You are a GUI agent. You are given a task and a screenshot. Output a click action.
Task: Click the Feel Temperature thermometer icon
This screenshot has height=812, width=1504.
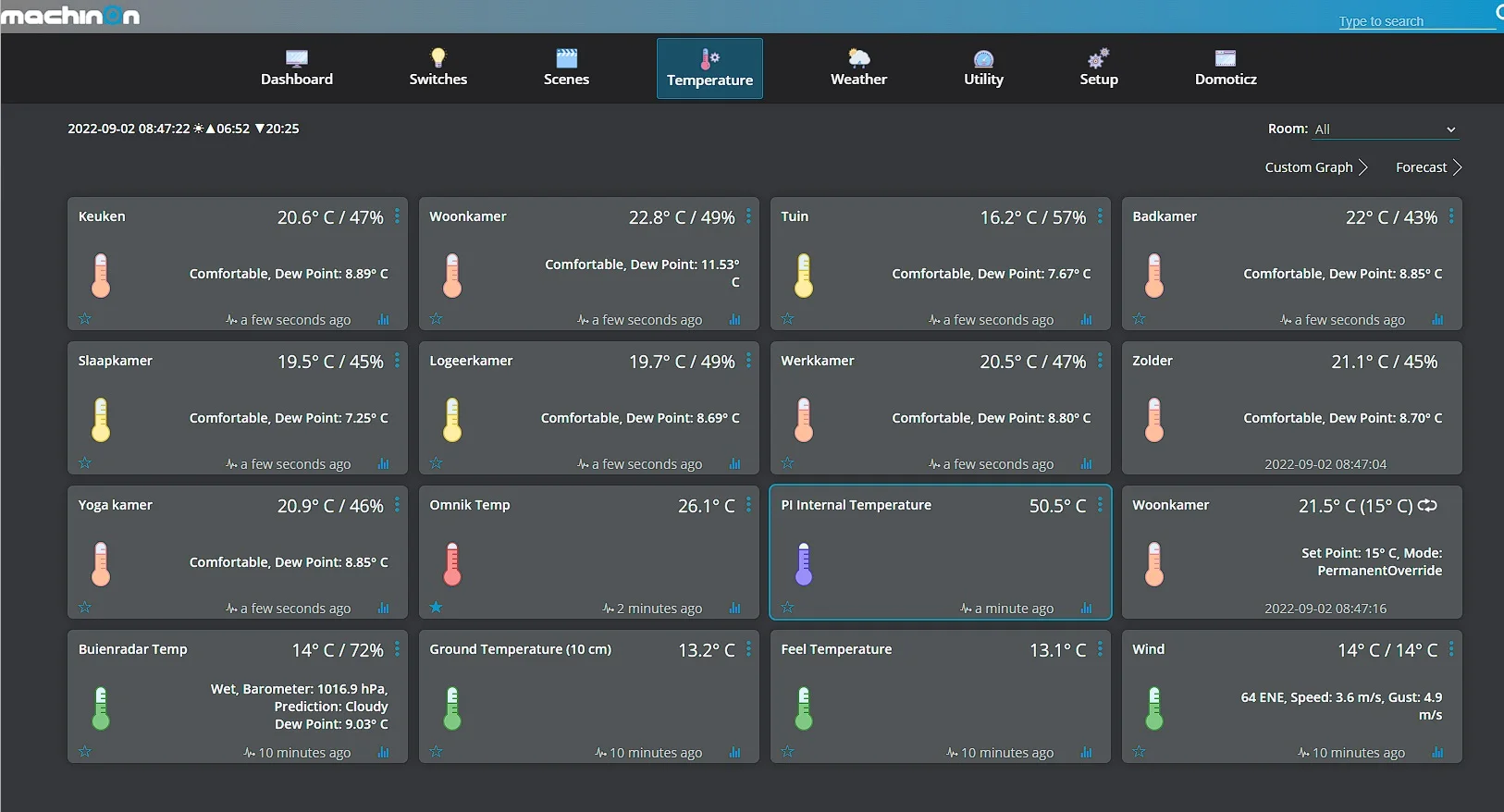coord(804,708)
